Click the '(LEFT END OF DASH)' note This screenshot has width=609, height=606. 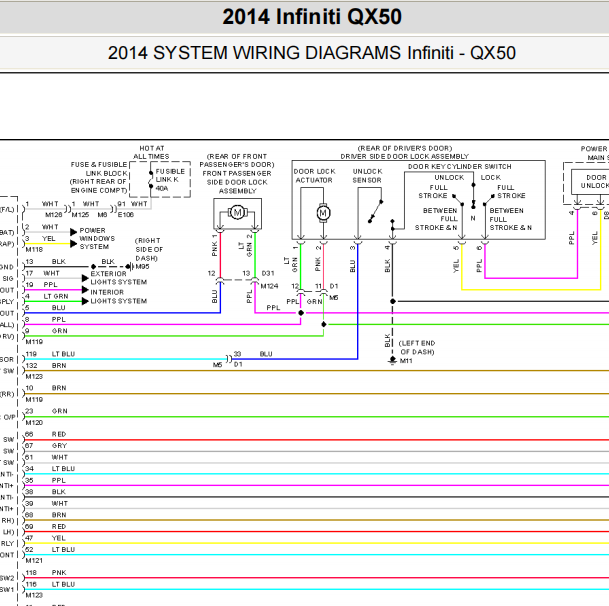(417, 347)
